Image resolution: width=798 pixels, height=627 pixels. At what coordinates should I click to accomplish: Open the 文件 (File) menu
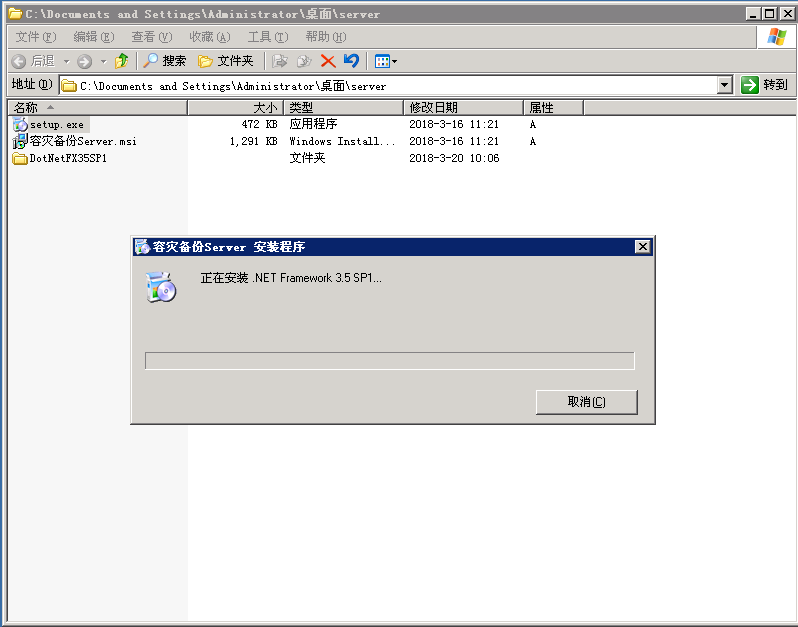pos(35,37)
